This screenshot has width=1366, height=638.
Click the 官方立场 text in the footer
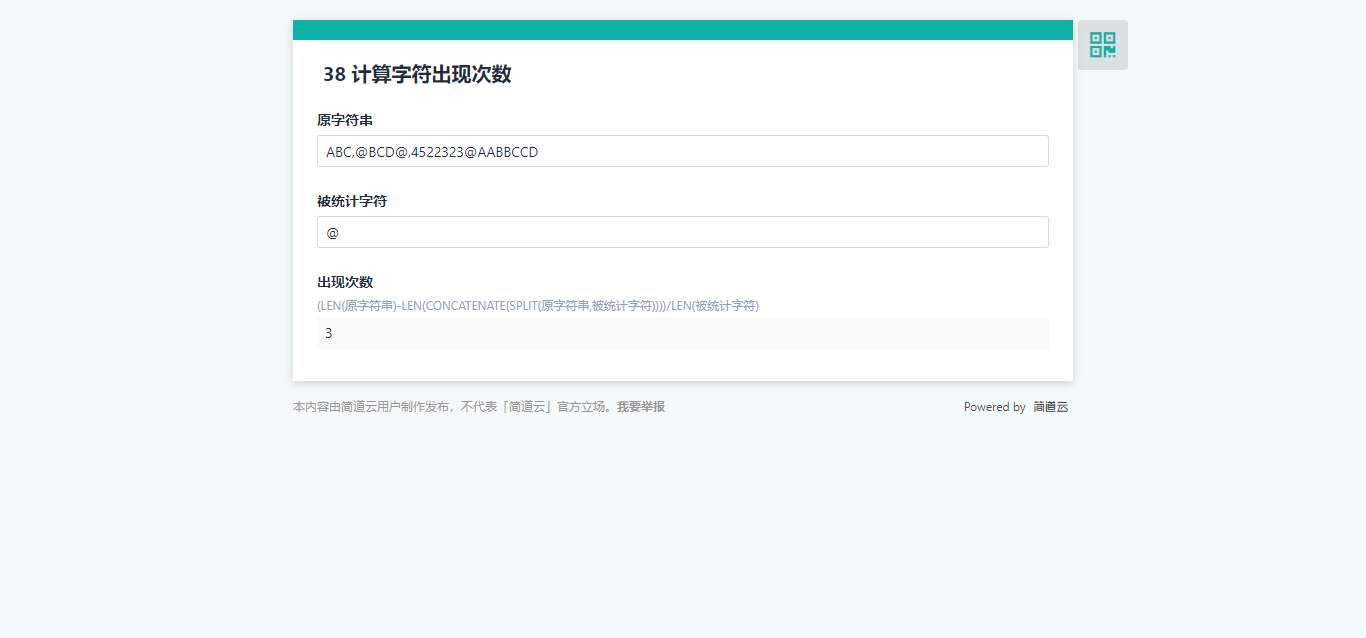click(x=581, y=407)
